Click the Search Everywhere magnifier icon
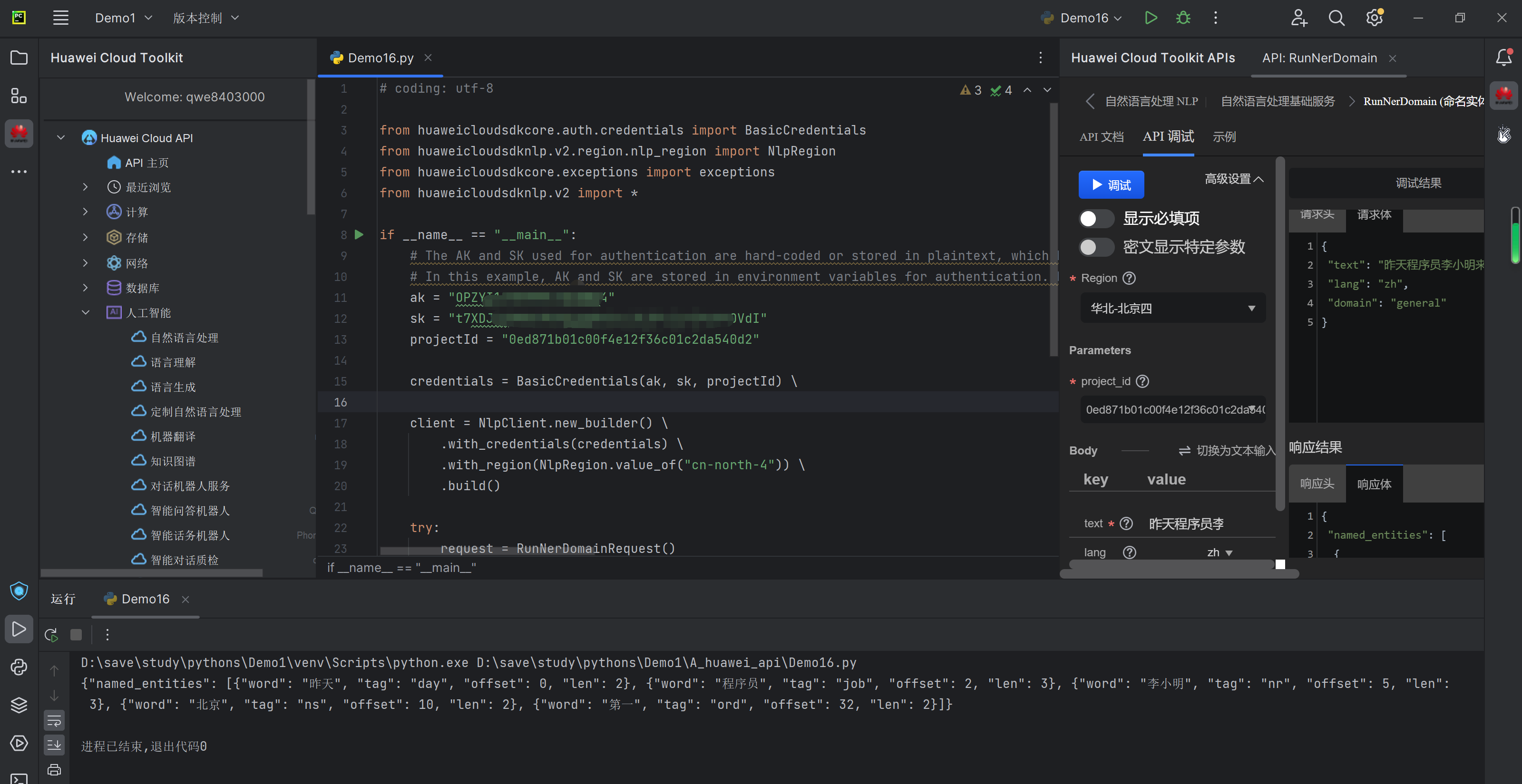Screen dimensions: 1522x784 click(1337, 18)
